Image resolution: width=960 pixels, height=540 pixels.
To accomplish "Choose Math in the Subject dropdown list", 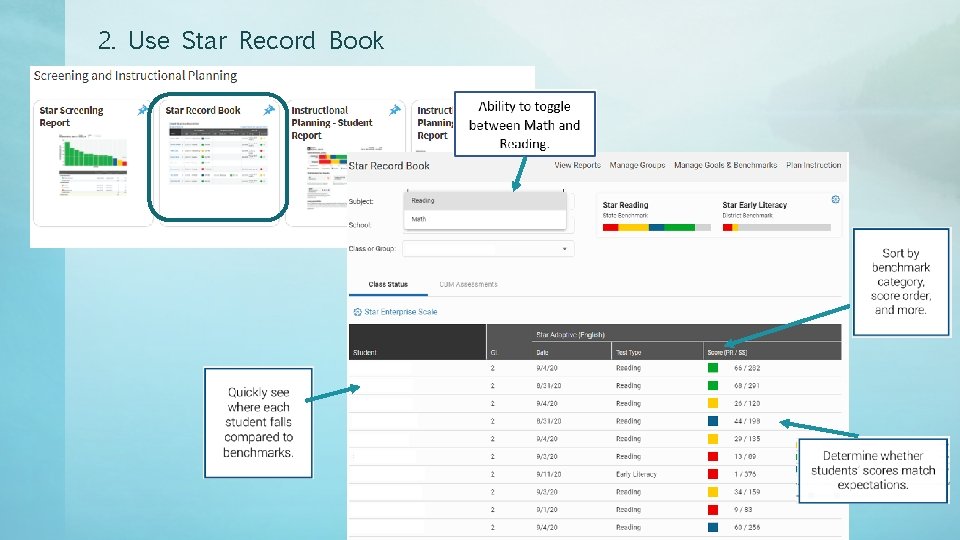I will click(x=485, y=219).
